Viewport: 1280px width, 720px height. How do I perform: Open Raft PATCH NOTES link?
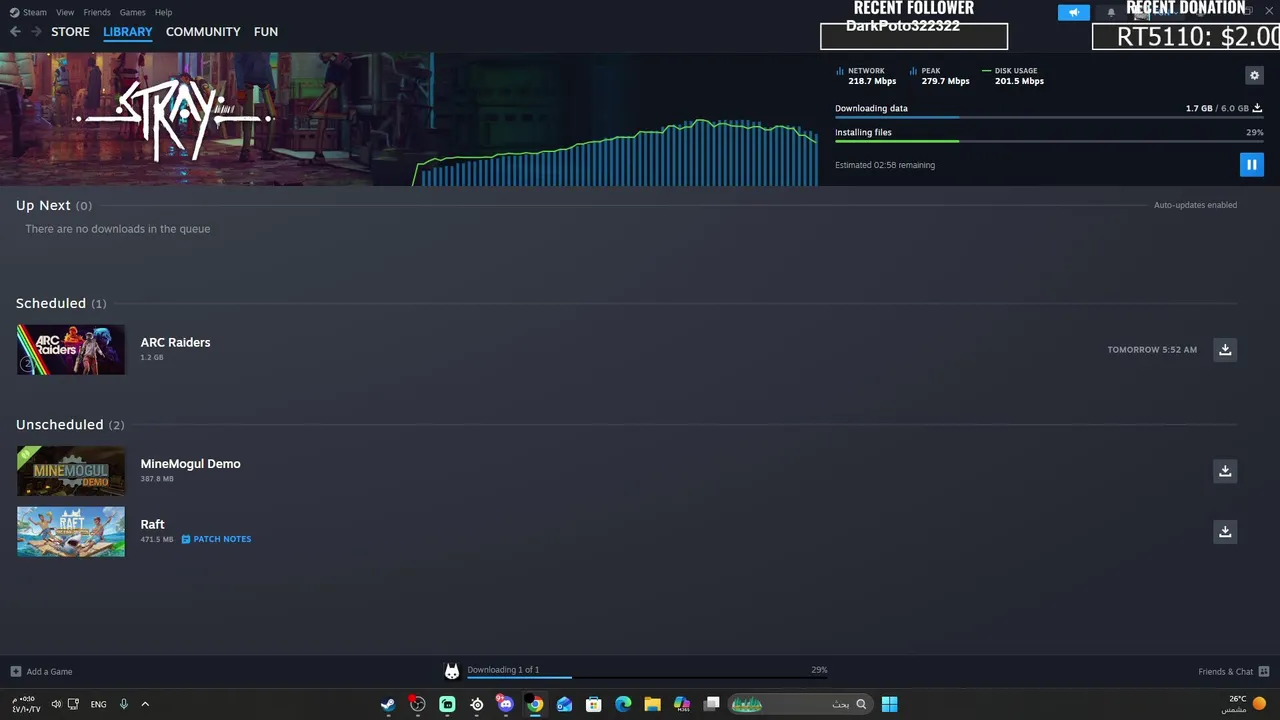[216, 539]
